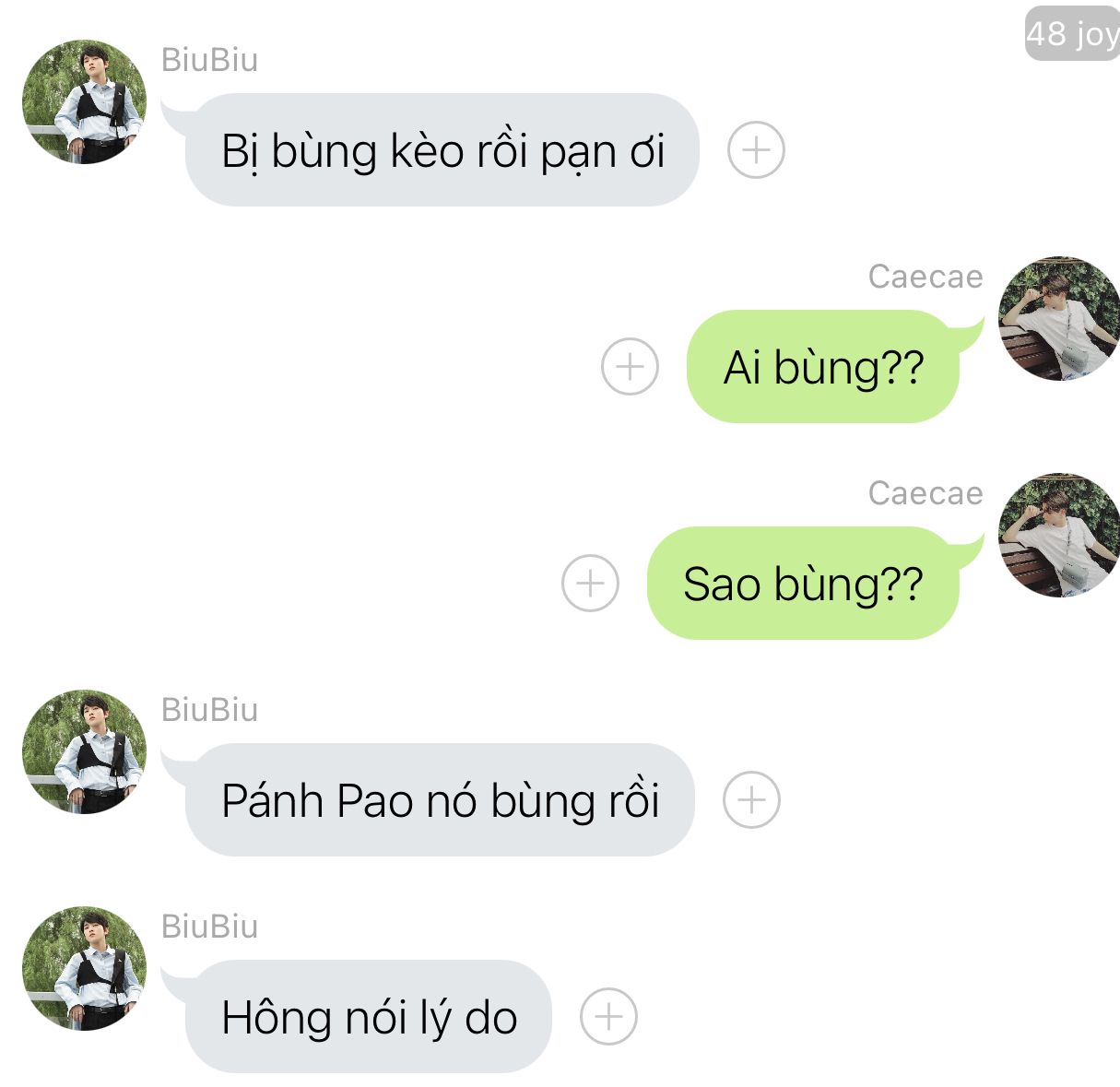Open BiuBiu avatar on first message
The width and height of the screenshot is (1120, 1087).
tap(84, 101)
